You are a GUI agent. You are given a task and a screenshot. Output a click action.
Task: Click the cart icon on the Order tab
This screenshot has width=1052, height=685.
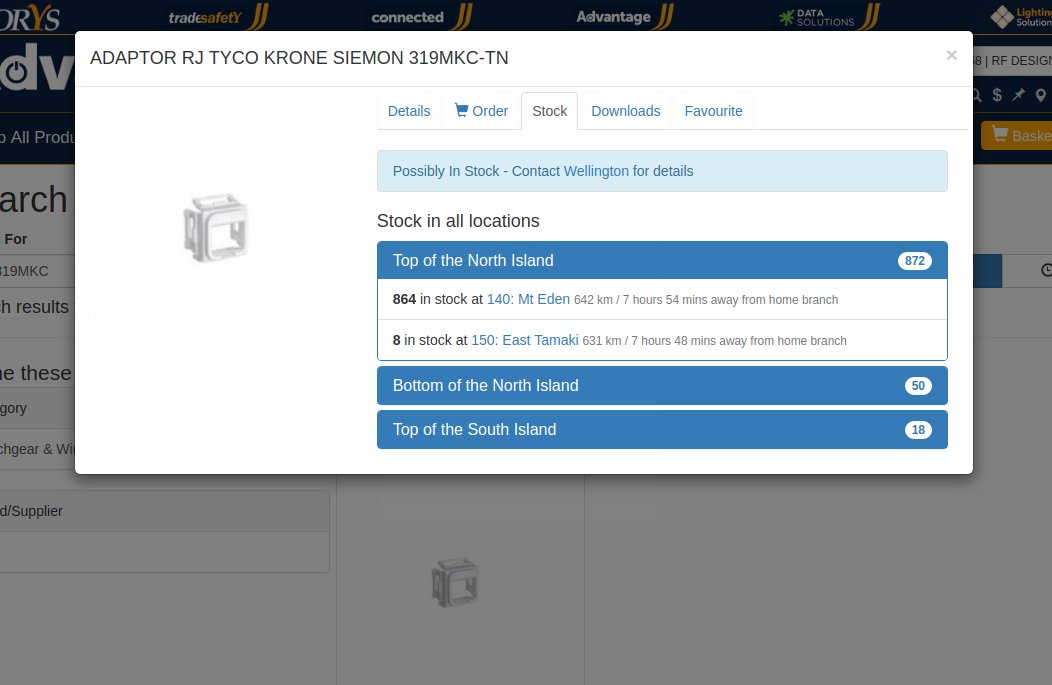point(462,110)
